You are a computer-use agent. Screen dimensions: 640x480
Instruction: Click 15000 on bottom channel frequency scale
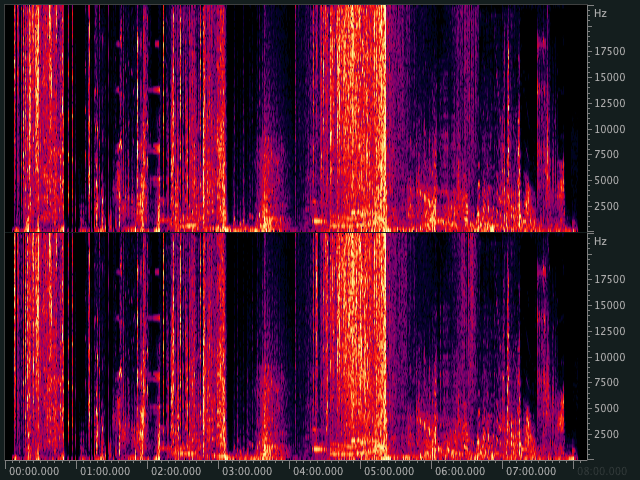609,305
